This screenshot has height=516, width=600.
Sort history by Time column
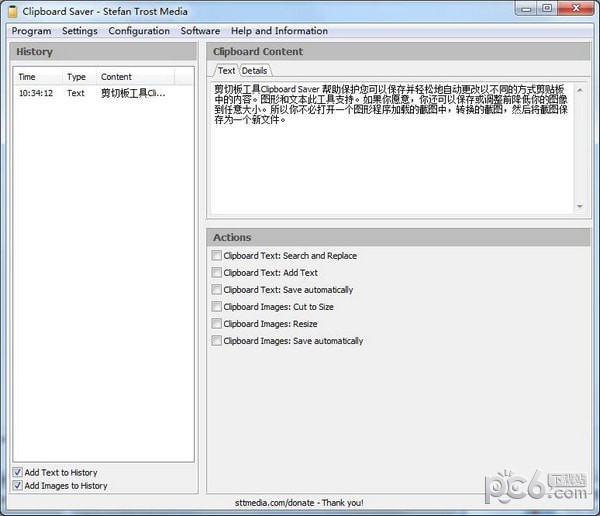coord(38,77)
